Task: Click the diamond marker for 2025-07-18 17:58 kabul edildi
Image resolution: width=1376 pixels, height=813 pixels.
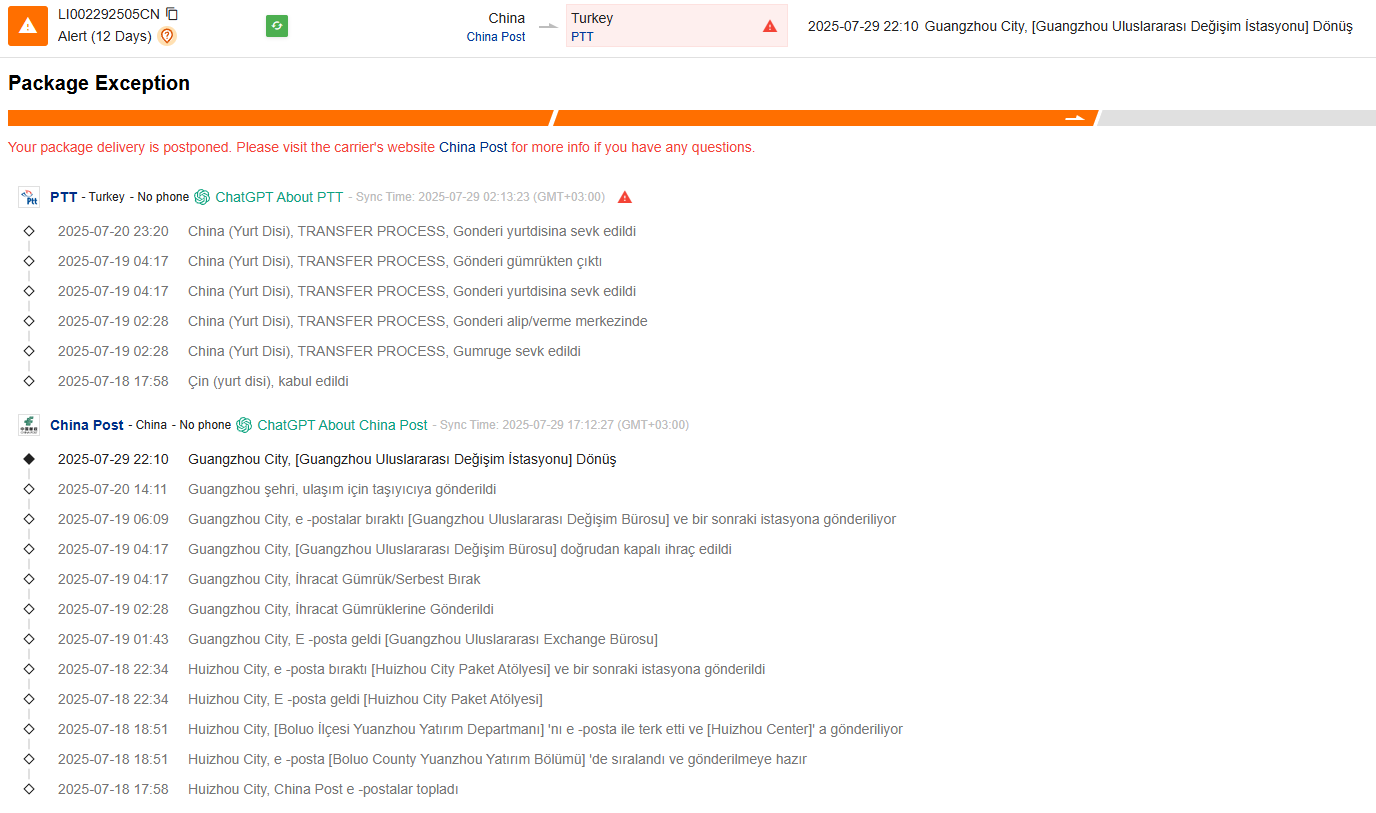Action: click(x=29, y=381)
